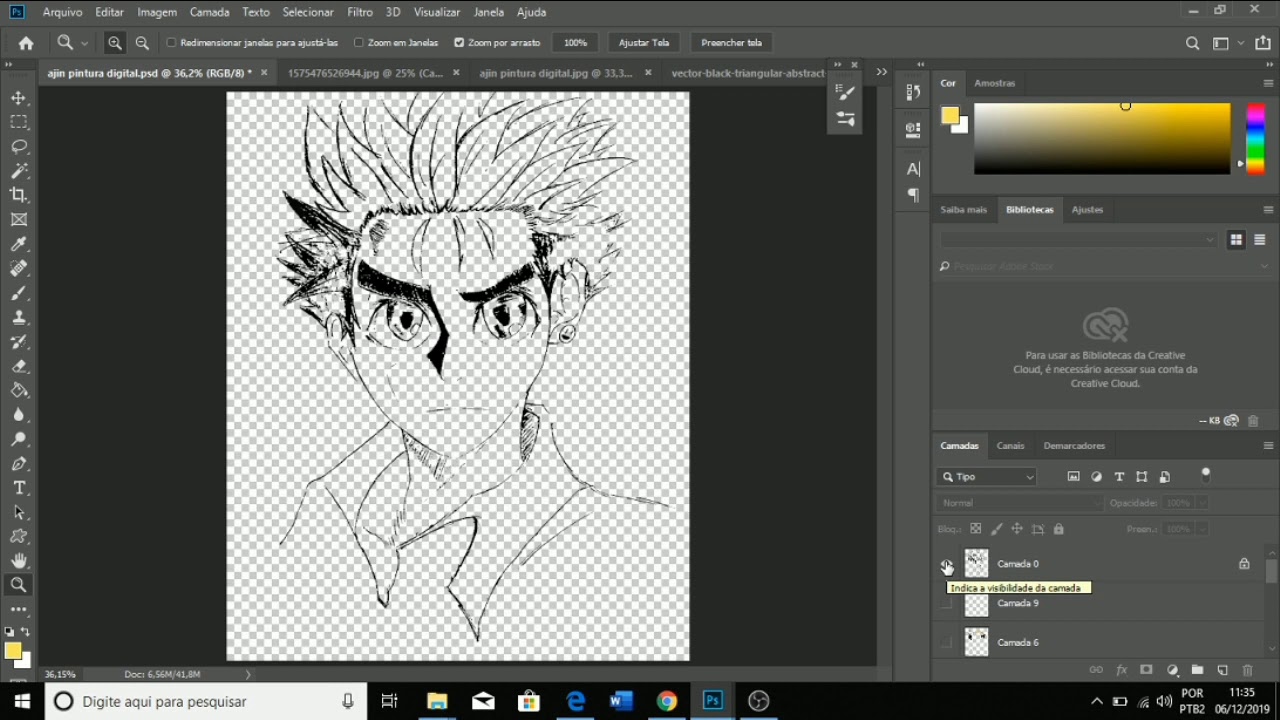Enable the Zoom em Janelas checkbox
Image resolution: width=1280 pixels, height=720 pixels.
tap(359, 43)
